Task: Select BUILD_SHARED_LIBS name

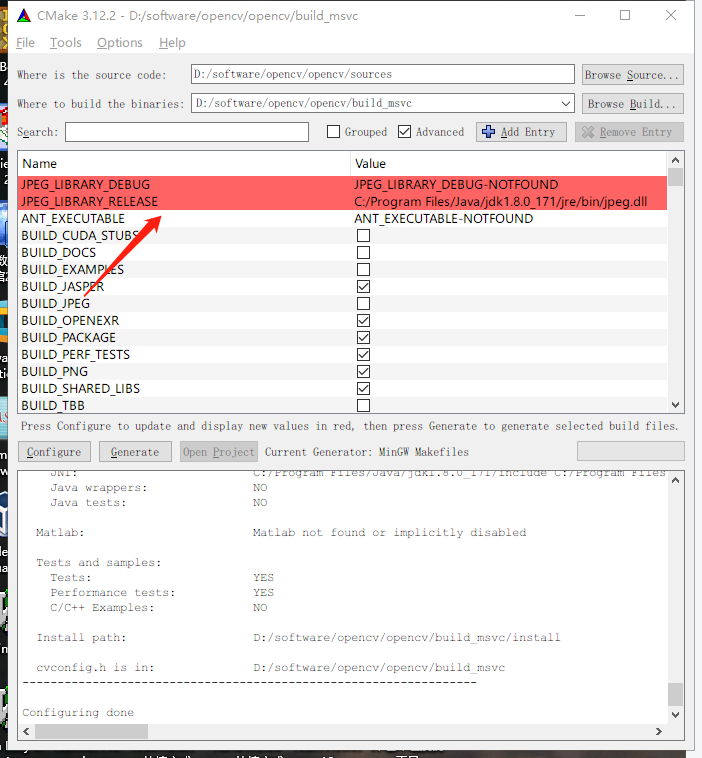Action: (81, 389)
